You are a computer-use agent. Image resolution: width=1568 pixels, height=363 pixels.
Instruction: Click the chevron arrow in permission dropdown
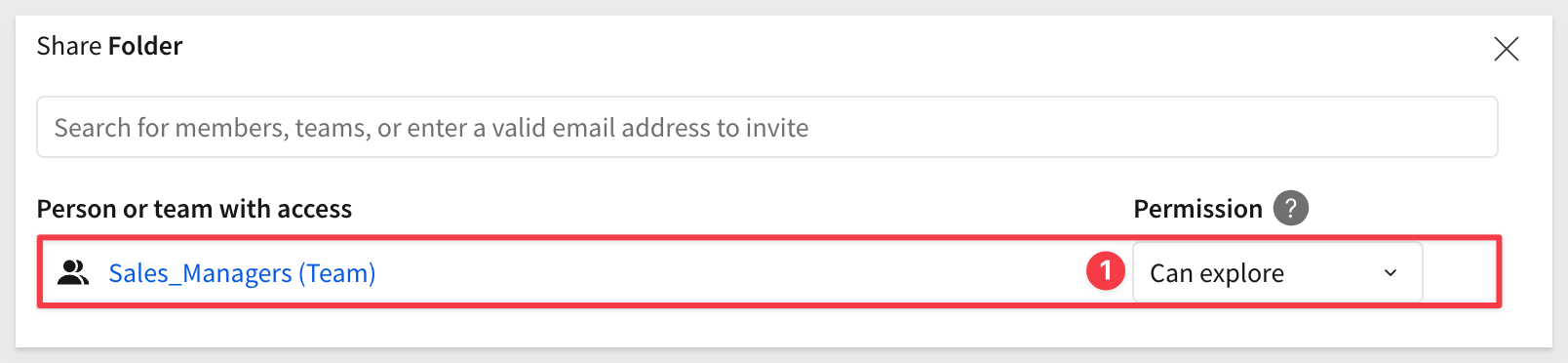tap(1391, 273)
